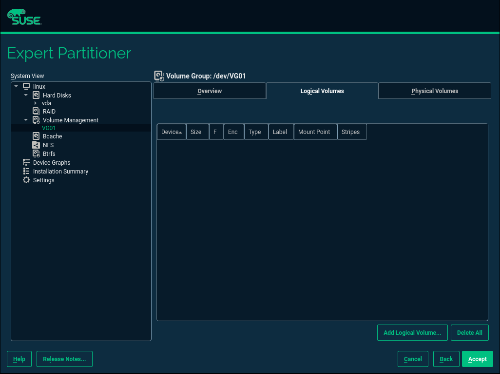Select the RAID icon in the tree
This screenshot has height=374, width=500.
click(36, 111)
